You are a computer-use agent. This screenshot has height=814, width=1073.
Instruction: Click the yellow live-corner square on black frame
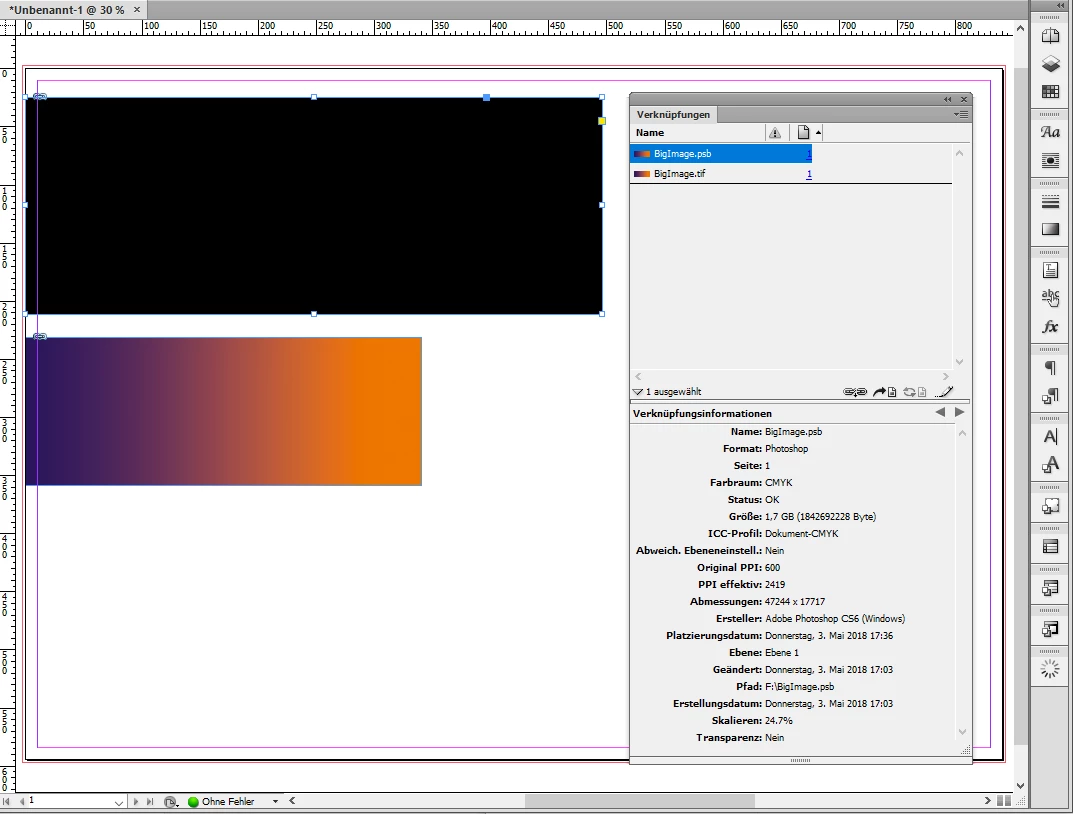click(x=602, y=121)
